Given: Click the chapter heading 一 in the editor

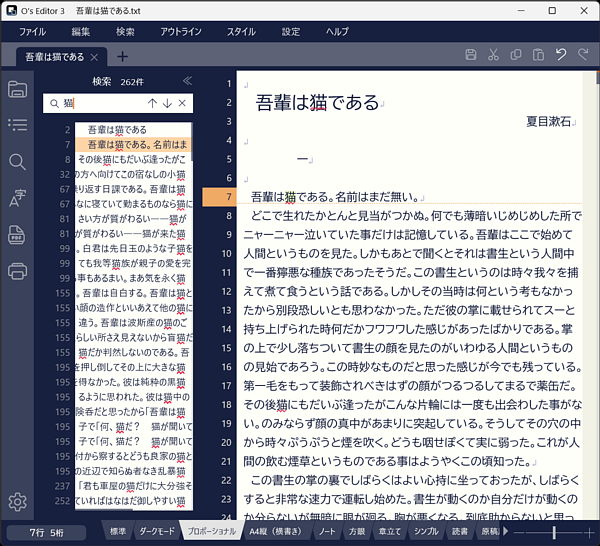Looking at the screenshot, I should (302, 159).
